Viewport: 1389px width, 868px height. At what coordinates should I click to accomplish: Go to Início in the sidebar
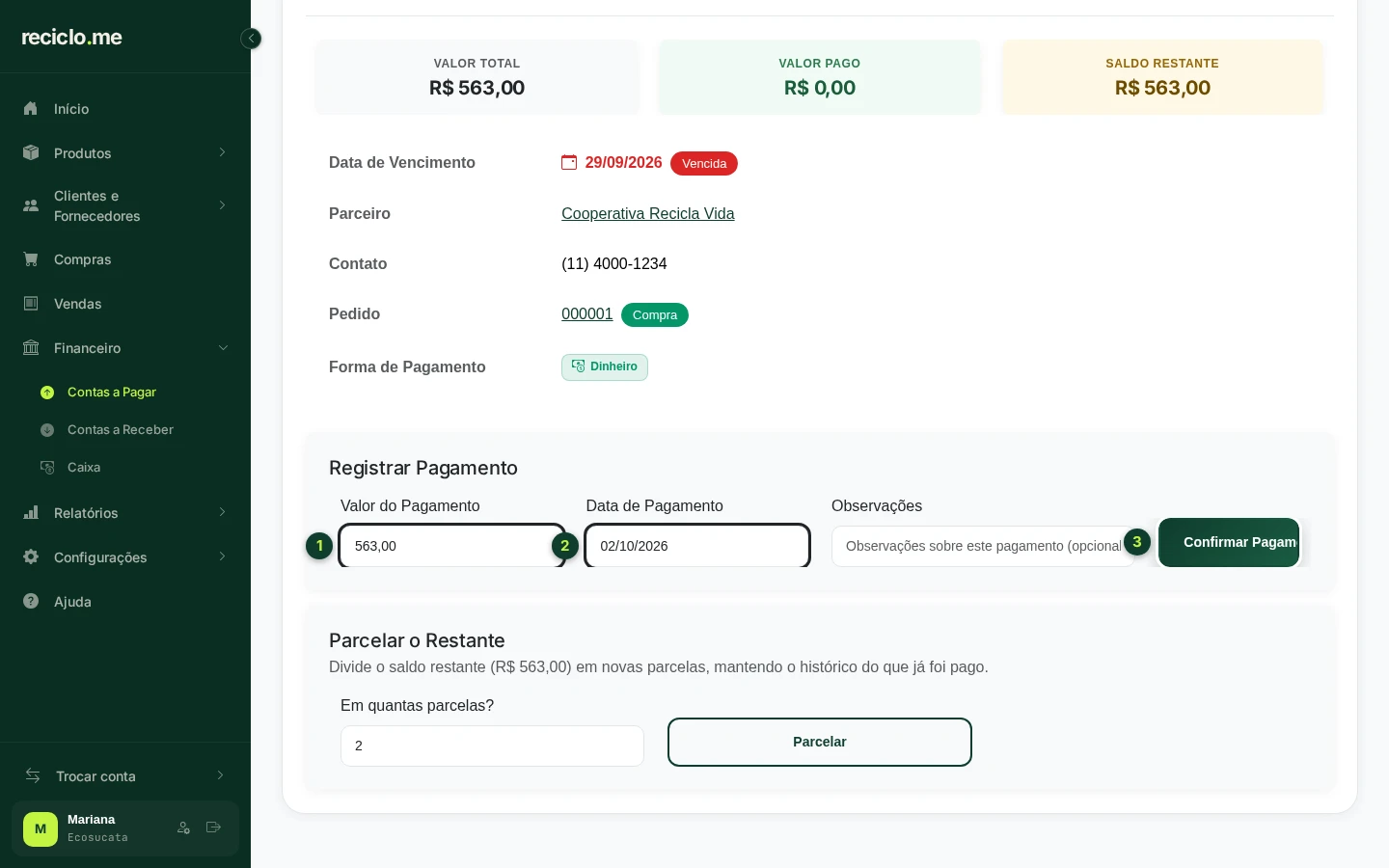coord(125,109)
